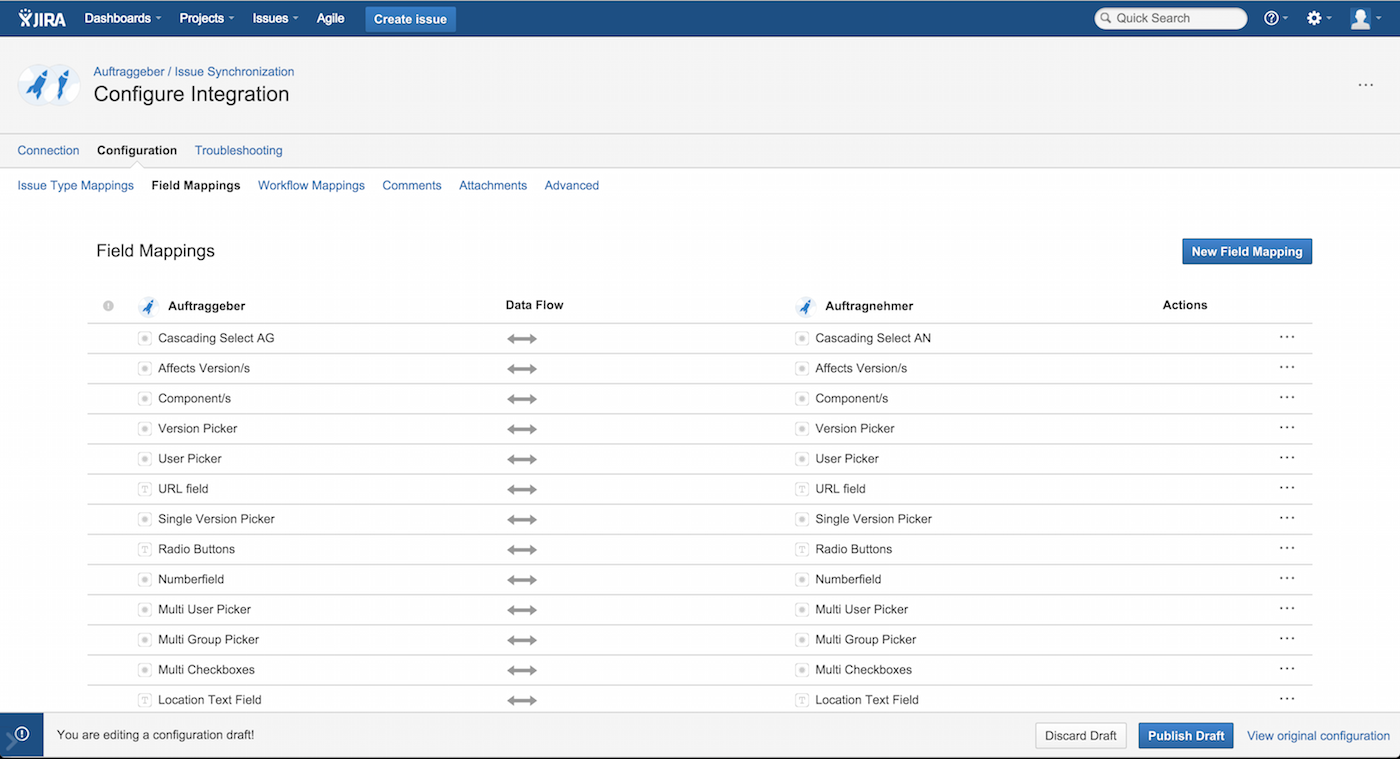
Task: Click the right Single Version Picker field name
Action: coord(874,519)
